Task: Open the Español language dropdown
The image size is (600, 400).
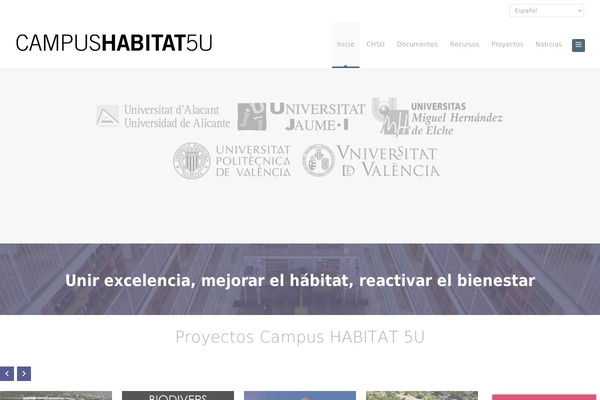Action: pyautogui.click(x=546, y=11)
